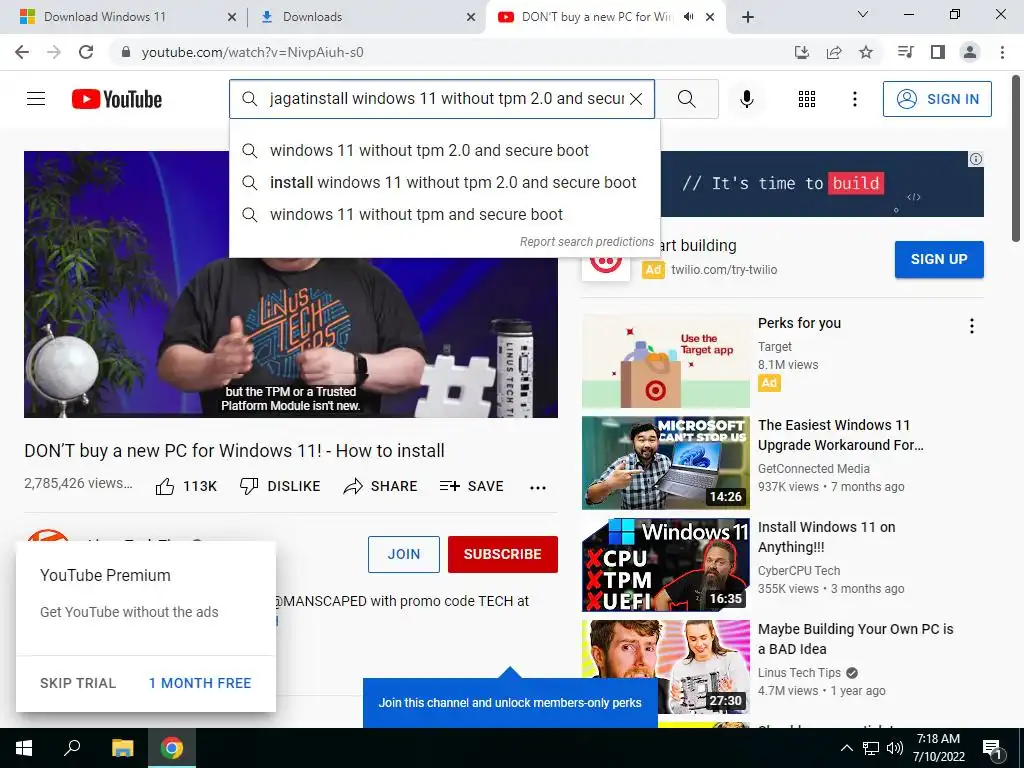Click SIGN UP on Twilio ad

(x=939, y=259)
